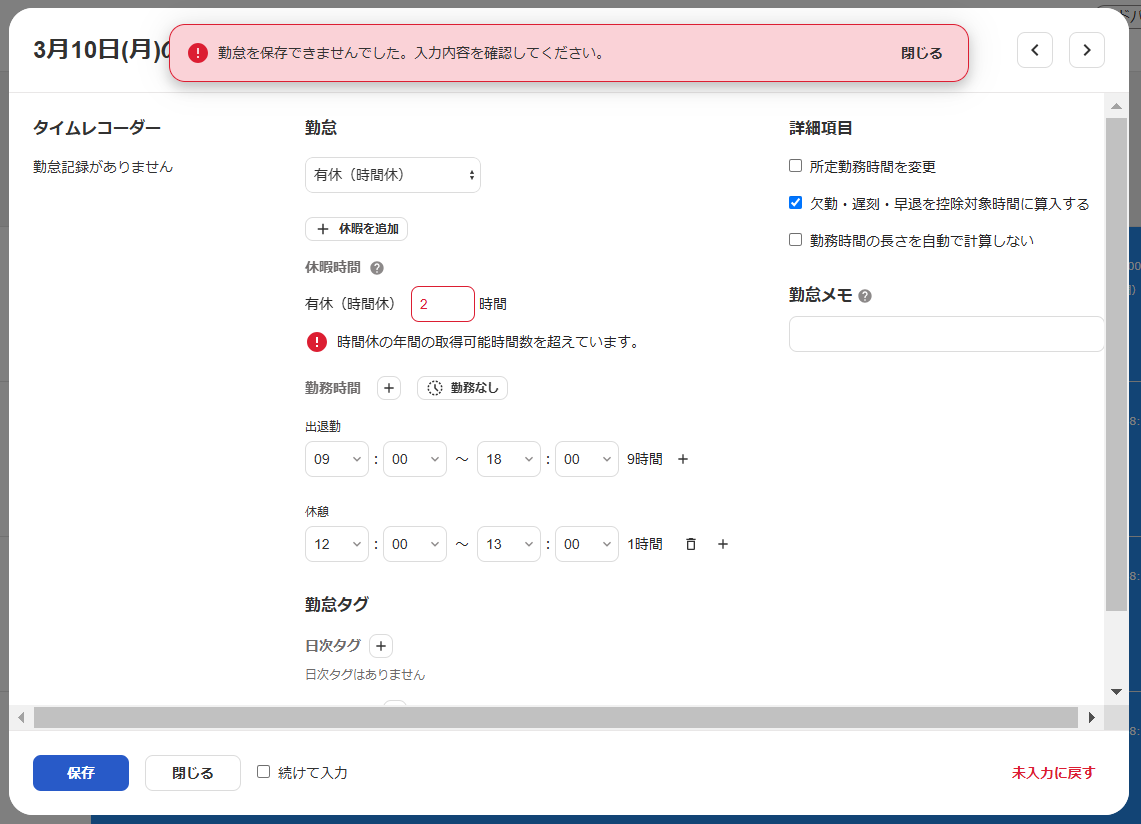Open the 出退勤 start minute dropdown
1141x824 pixels.
click(415, 459)
